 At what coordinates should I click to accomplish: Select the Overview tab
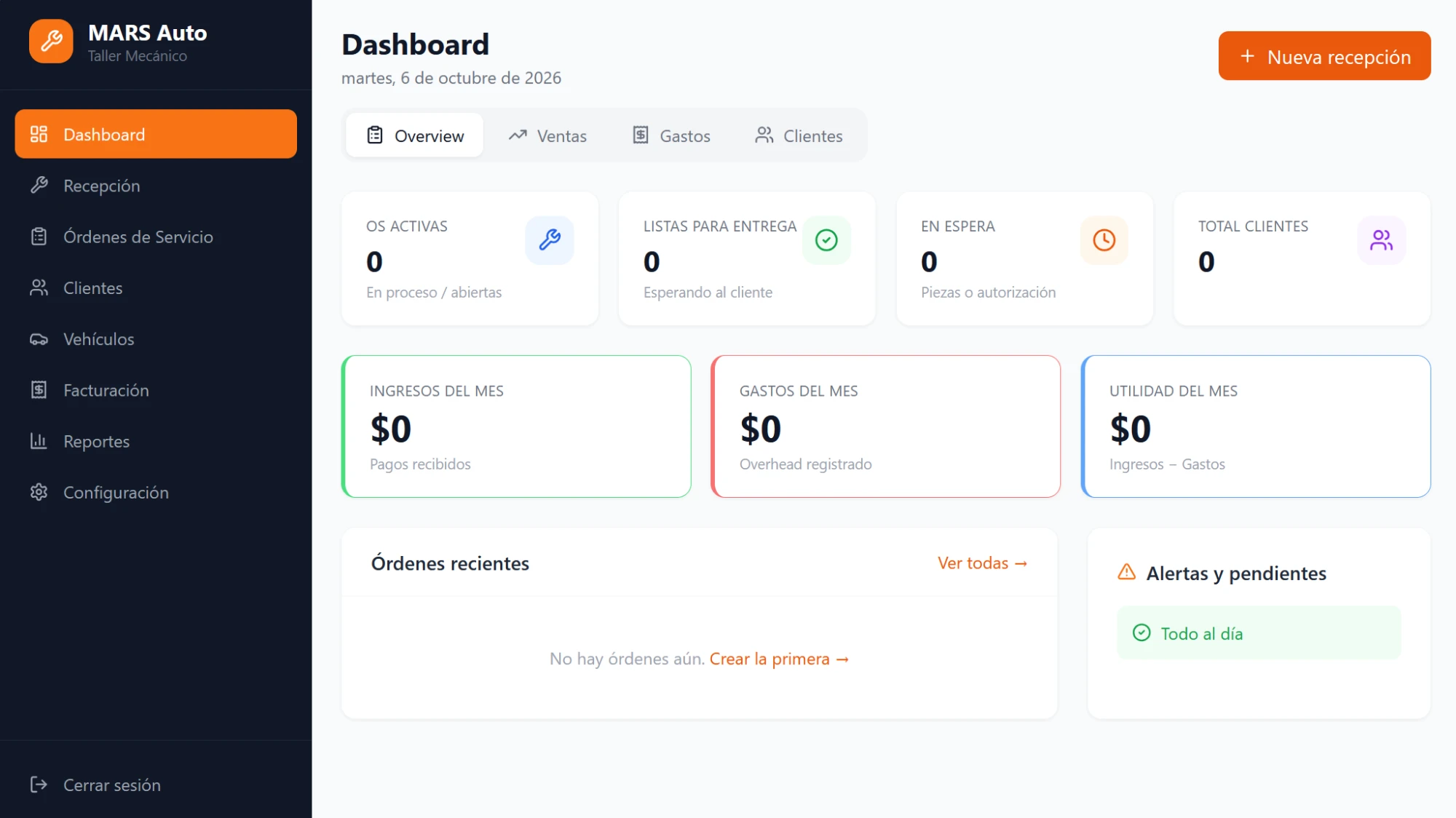click(x=414, y=135)
